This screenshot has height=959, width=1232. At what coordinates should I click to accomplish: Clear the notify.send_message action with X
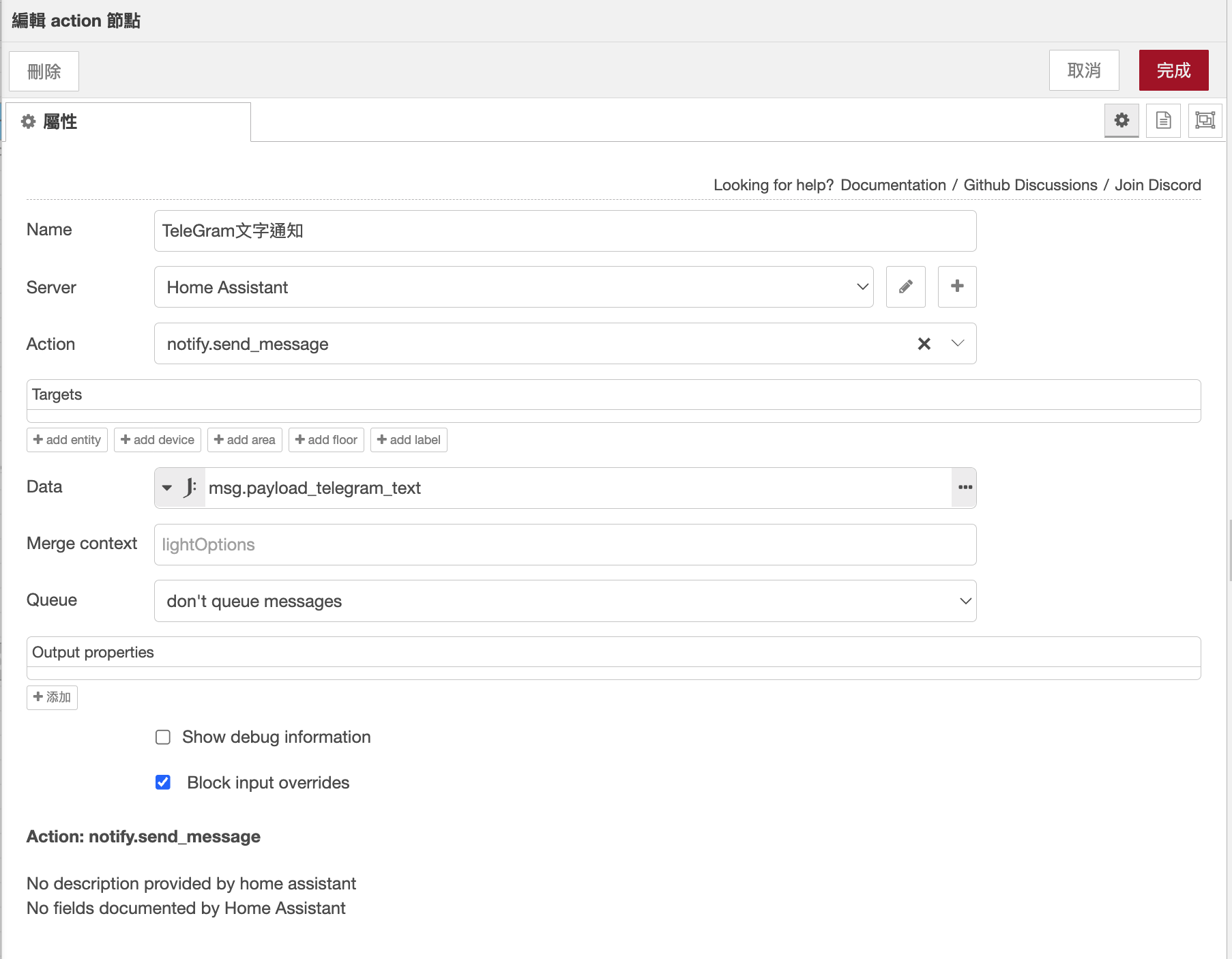tap(924, 344)
